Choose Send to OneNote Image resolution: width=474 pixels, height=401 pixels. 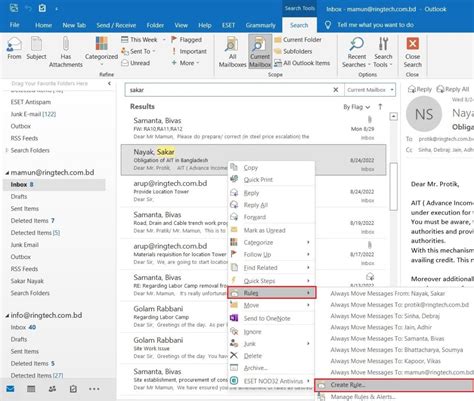click(x=271, y=318)
